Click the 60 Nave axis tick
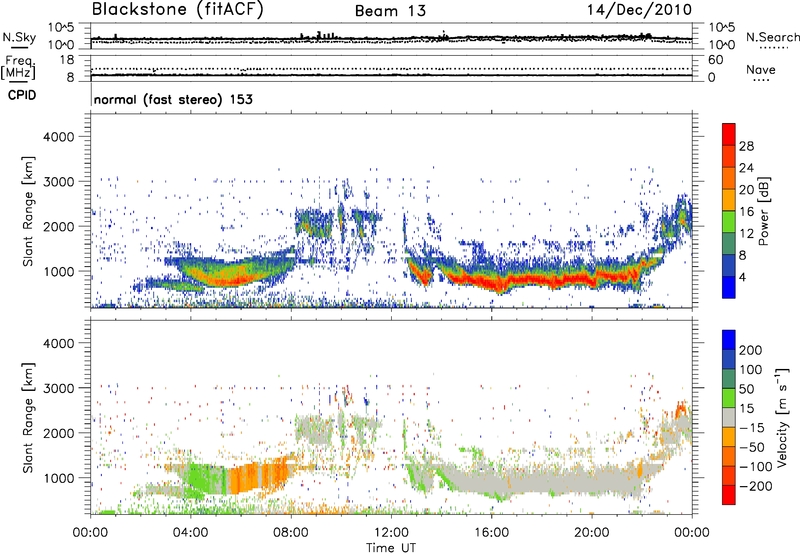This screenshot has height=554, width=800. [716, 60]
